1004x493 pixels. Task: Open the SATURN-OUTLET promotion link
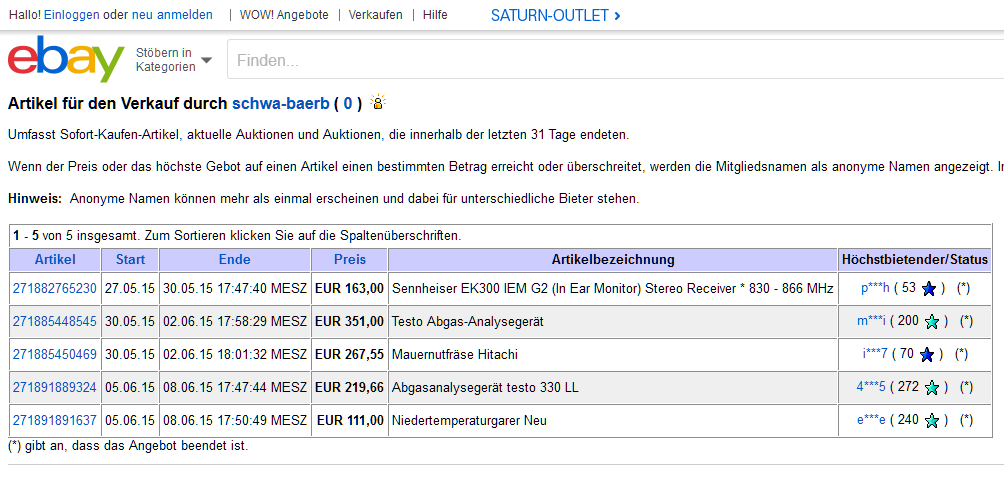[x=555, y=15]
